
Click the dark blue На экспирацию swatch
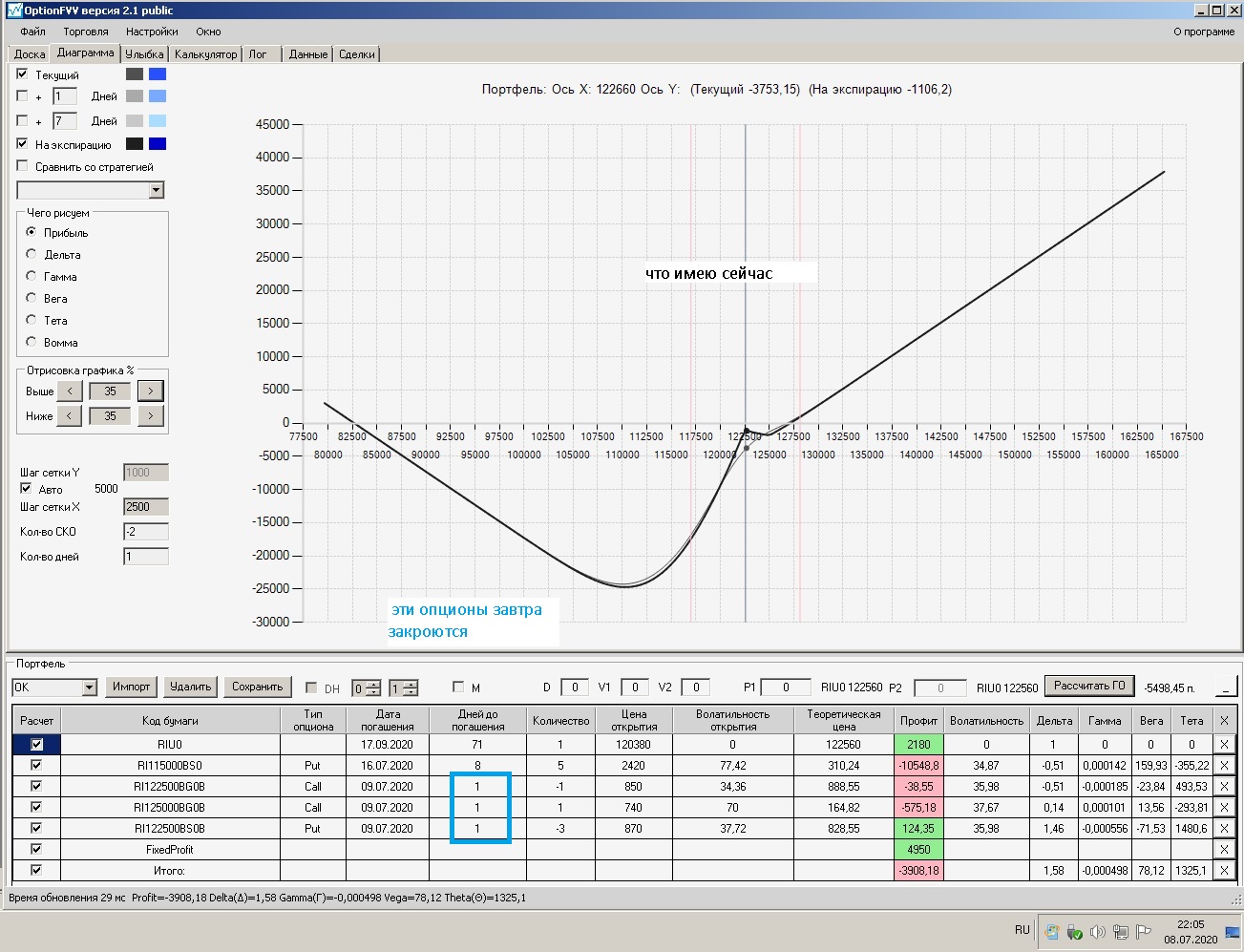pyautogui.click(x=158, y=144)
